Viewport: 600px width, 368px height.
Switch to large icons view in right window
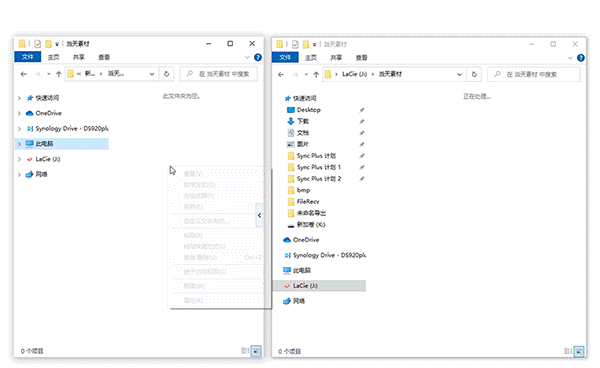point(579,351)
